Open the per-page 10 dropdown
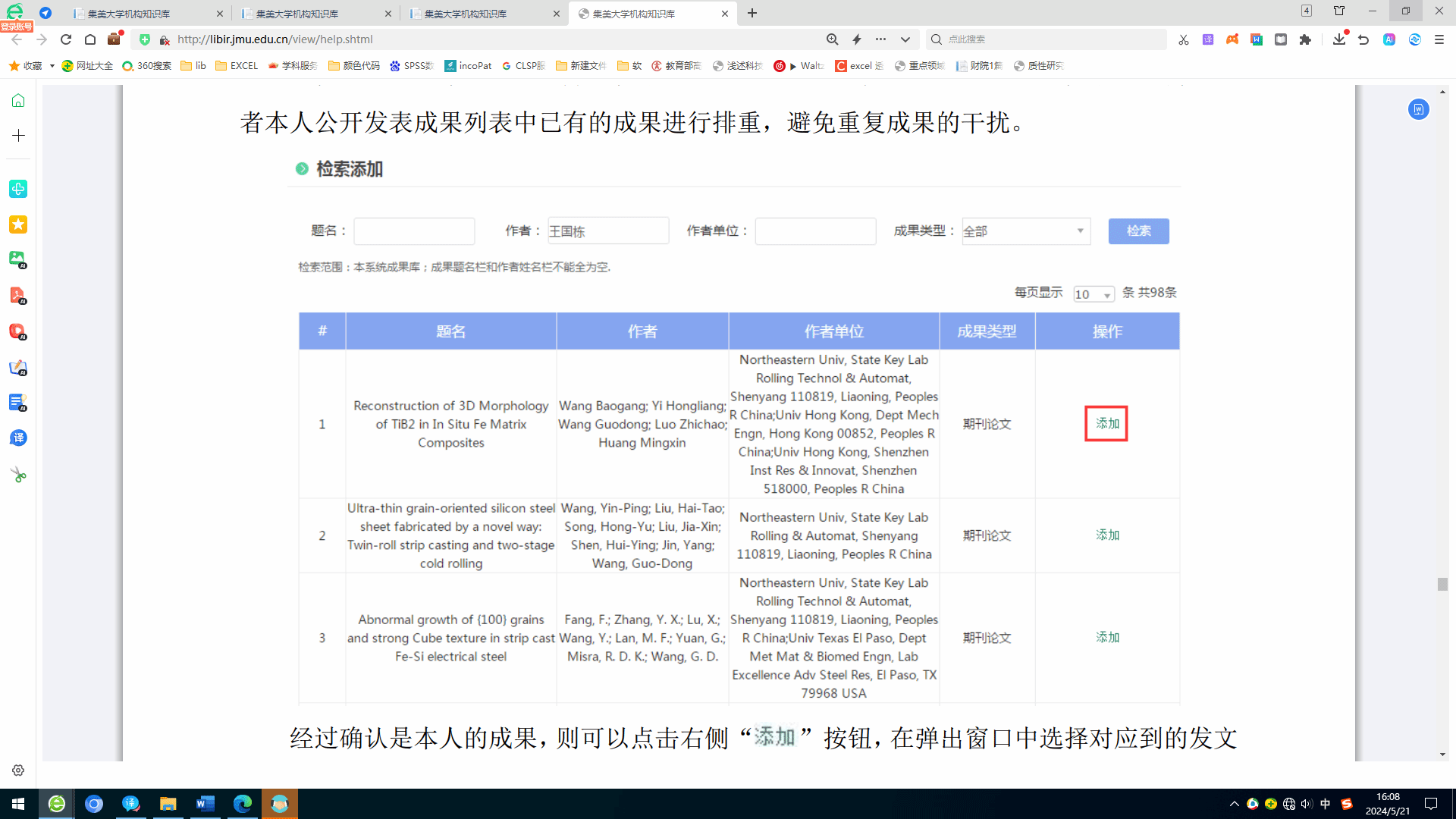The width and height of the screenshot is (1456, 819). 1094,294
